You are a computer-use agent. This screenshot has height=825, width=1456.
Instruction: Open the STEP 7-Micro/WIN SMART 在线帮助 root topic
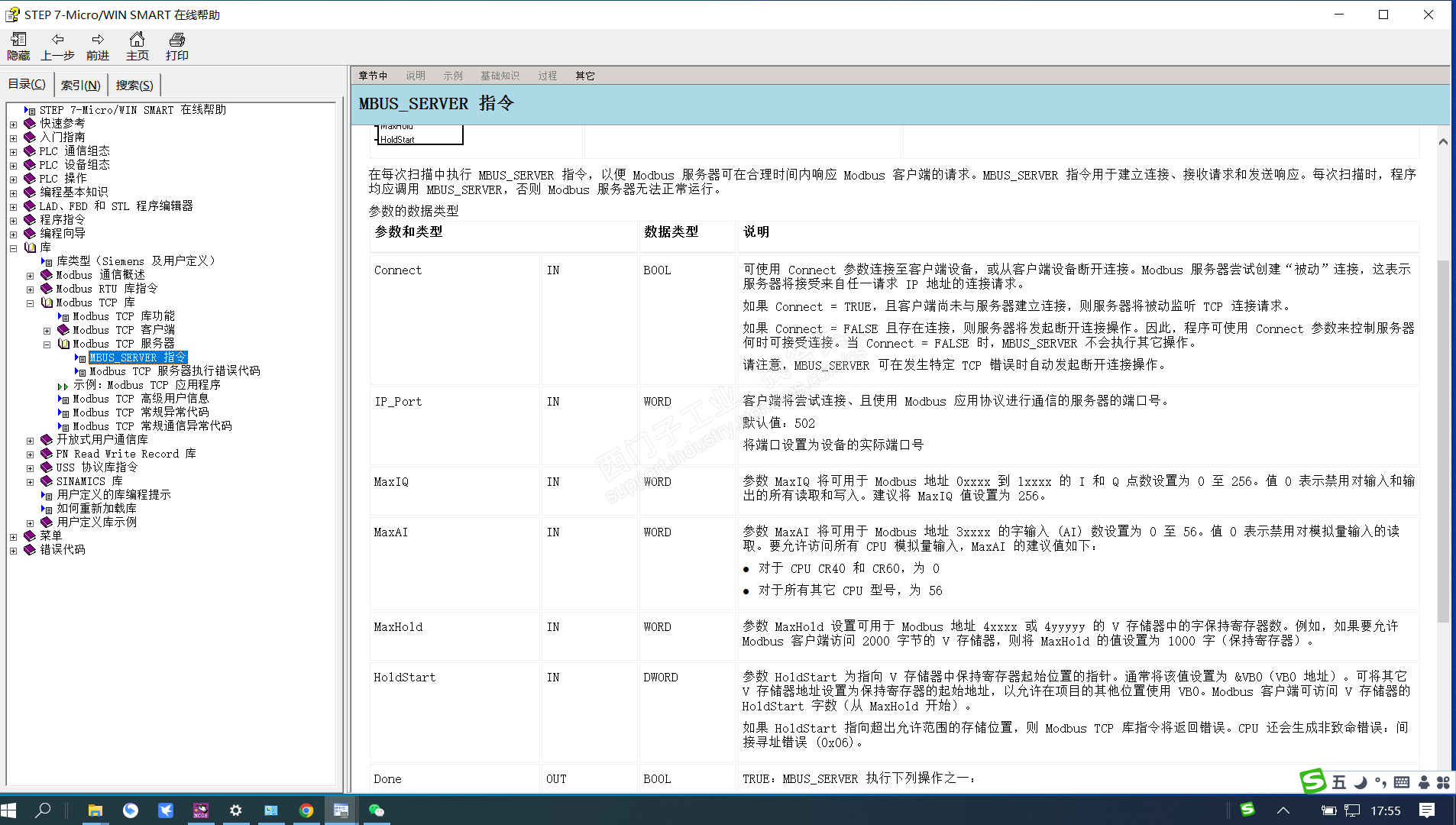point(133,110)
